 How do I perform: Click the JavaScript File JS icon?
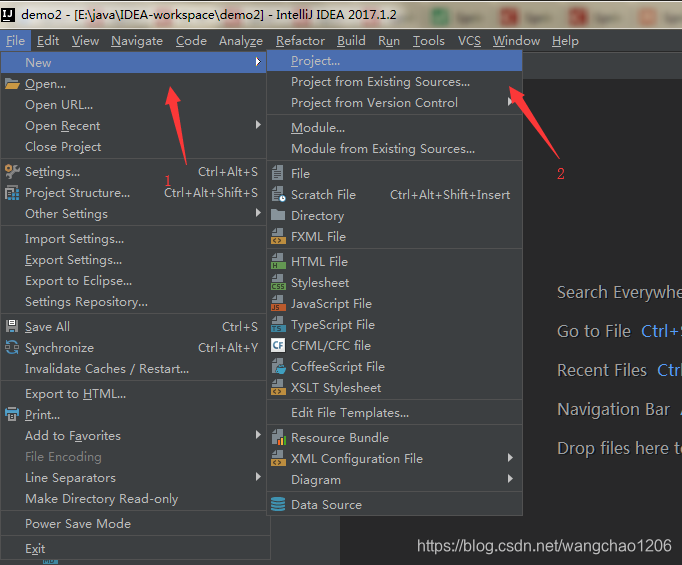coord(278,303)
